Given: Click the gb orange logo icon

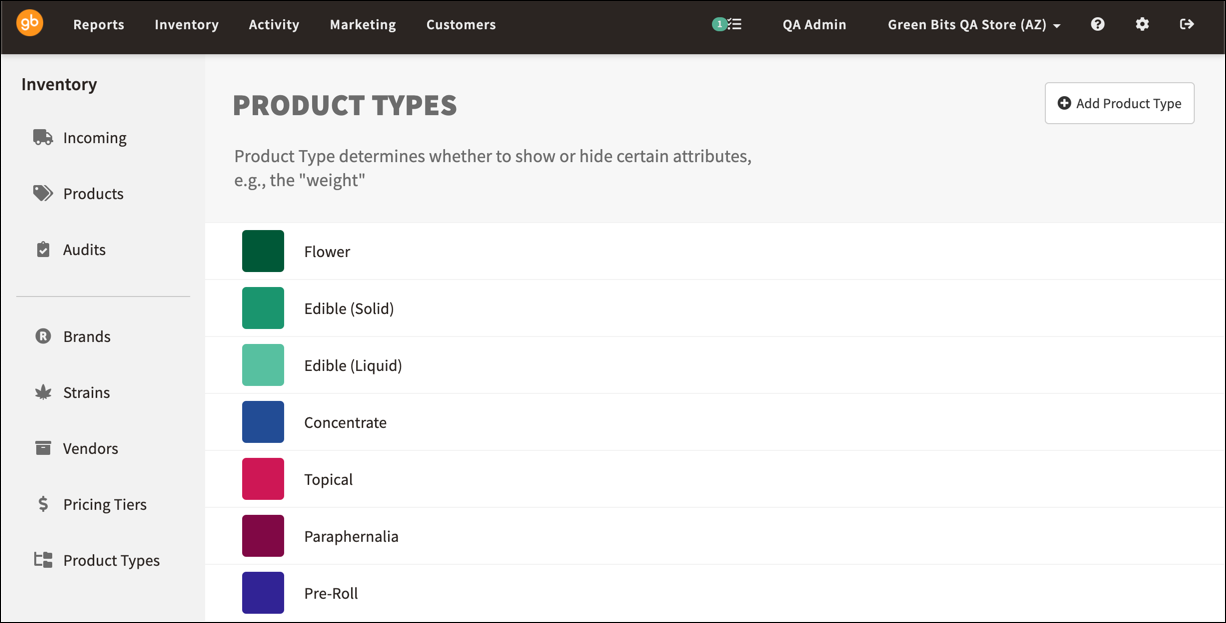Looking at the screenshot, I should tap(30, 24).
